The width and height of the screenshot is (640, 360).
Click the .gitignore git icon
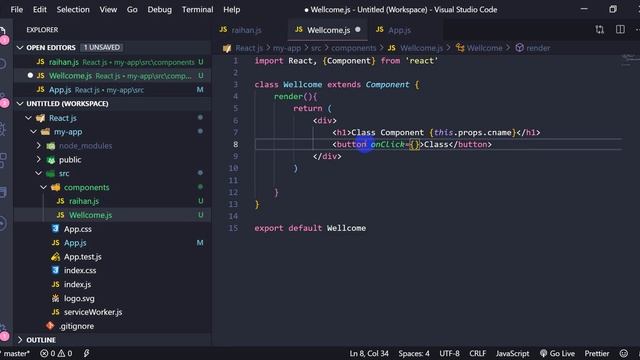point(50,326)
